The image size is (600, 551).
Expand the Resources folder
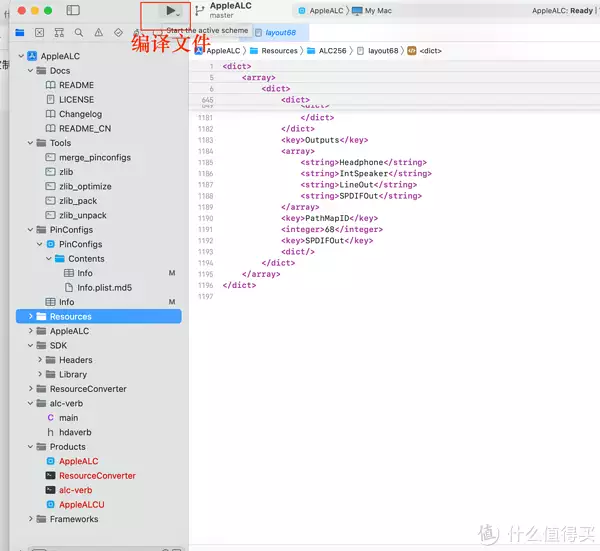(x=31, y=316)
